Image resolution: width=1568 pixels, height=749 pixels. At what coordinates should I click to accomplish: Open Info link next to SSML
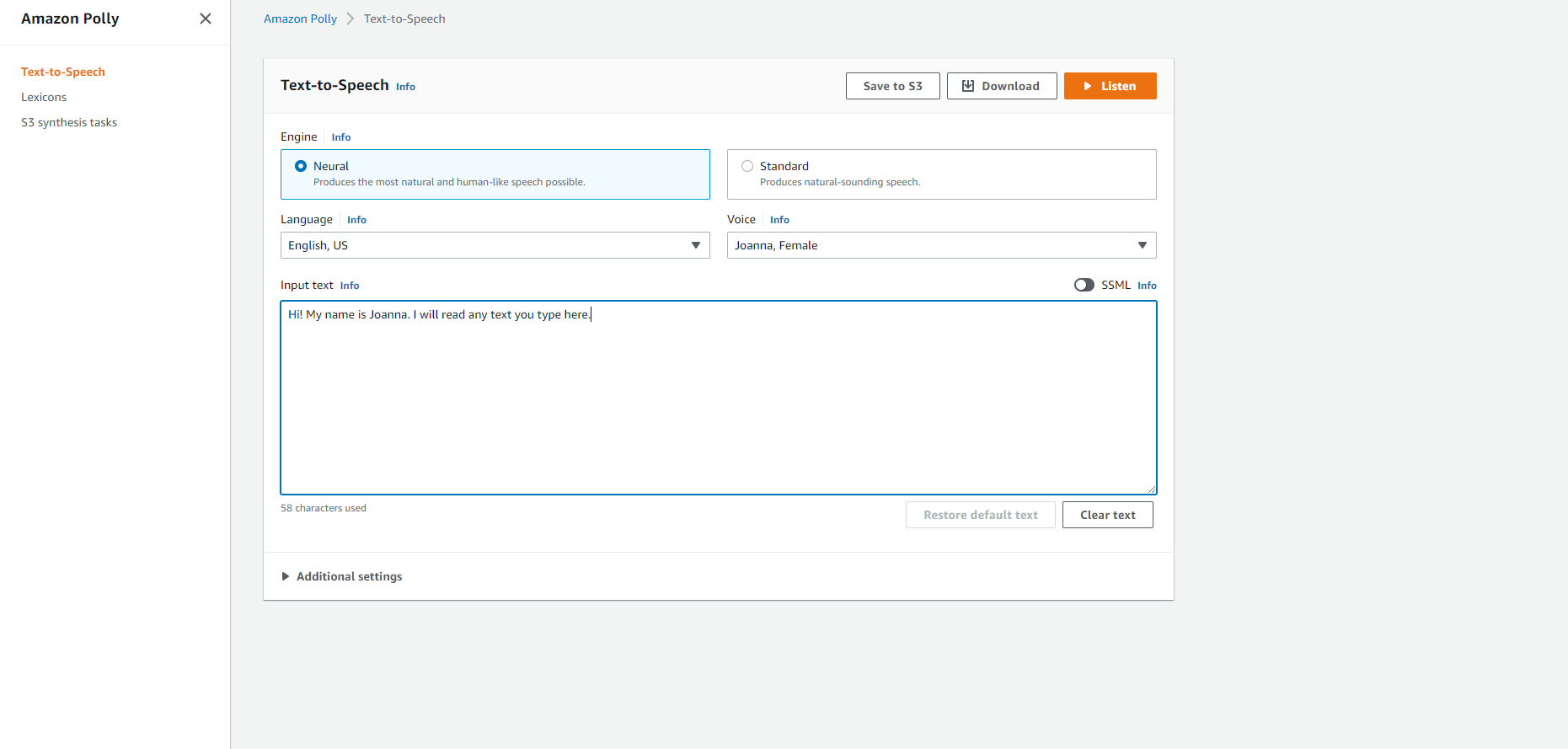pyautogui.click(x=1147, y=286)
